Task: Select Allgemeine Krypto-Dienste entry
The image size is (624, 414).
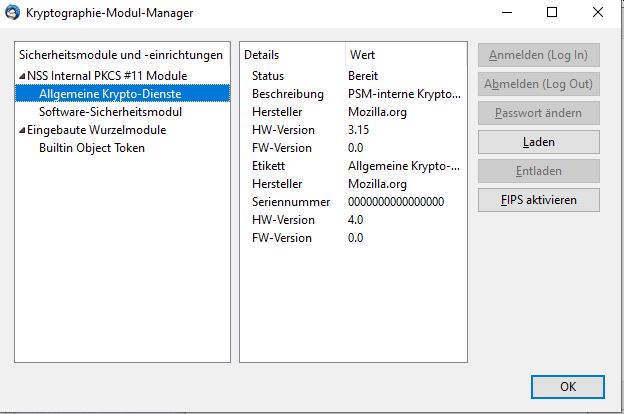Action: coord(110,94)
